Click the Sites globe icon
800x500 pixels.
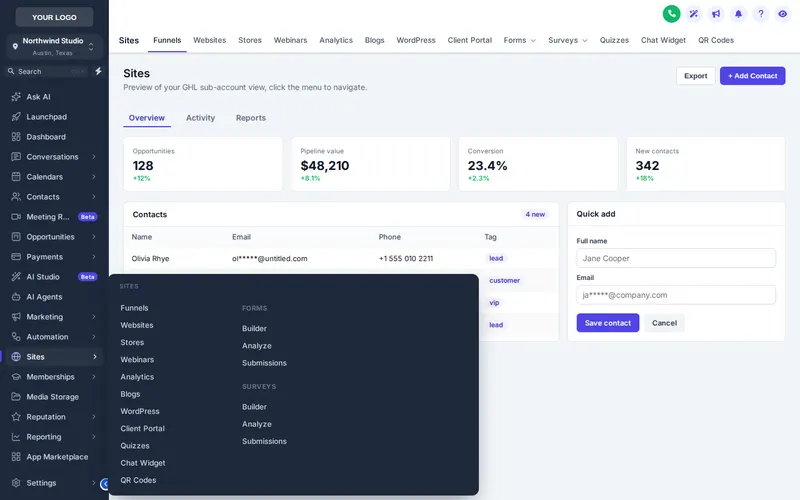pyautogui.click(x=16, y=357)
